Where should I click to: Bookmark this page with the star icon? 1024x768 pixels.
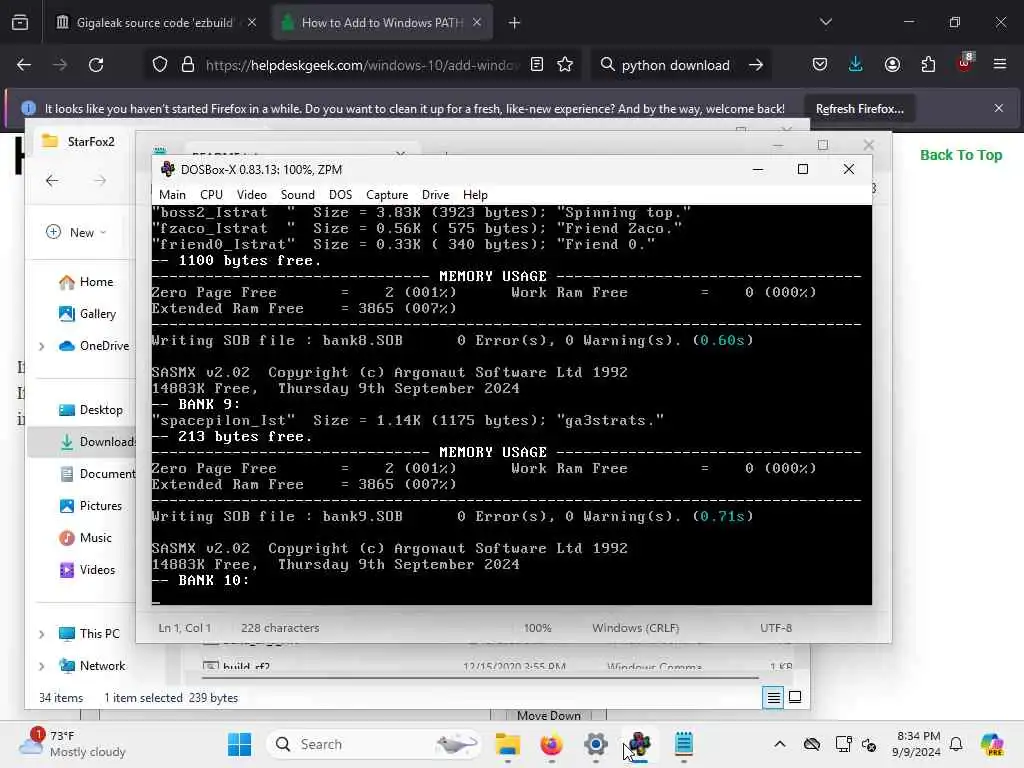[x=565, y=65]
